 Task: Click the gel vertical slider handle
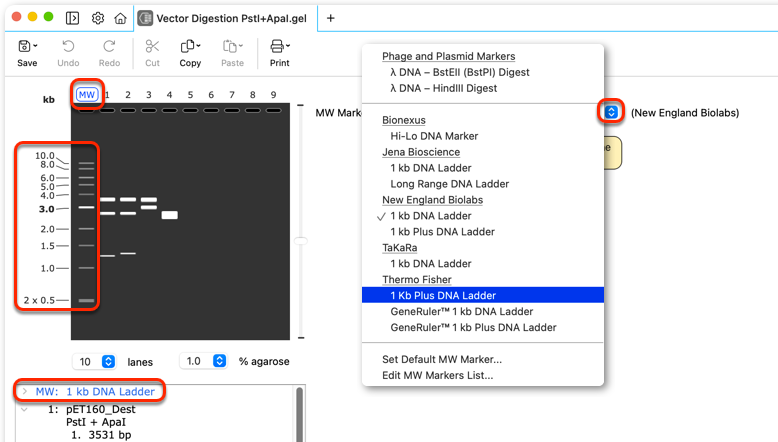click(x=301, y=241)
